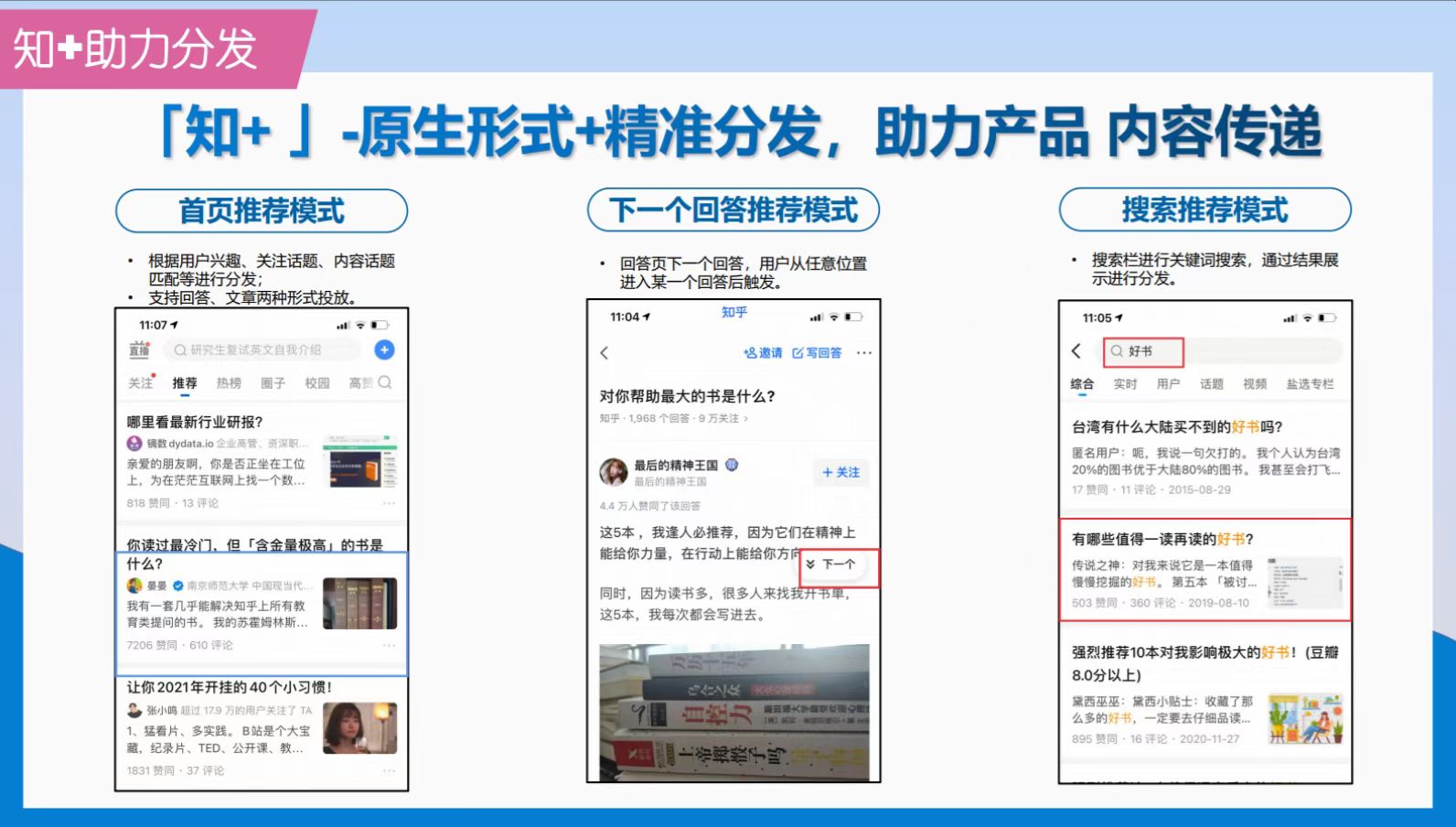The image size is (1456, 827).
Task: Open post 让你2021年开挂的40个小习惯!
Action: click(230, 687)
